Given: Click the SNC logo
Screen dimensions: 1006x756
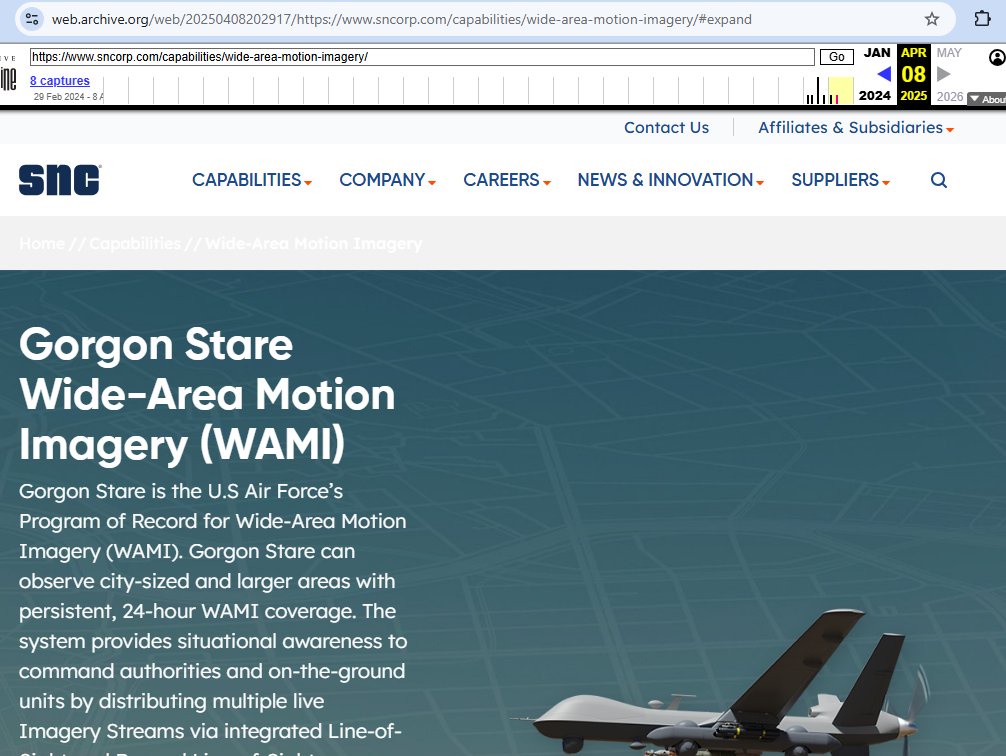Looking at the screenshot, I should (x=60, y=180).
